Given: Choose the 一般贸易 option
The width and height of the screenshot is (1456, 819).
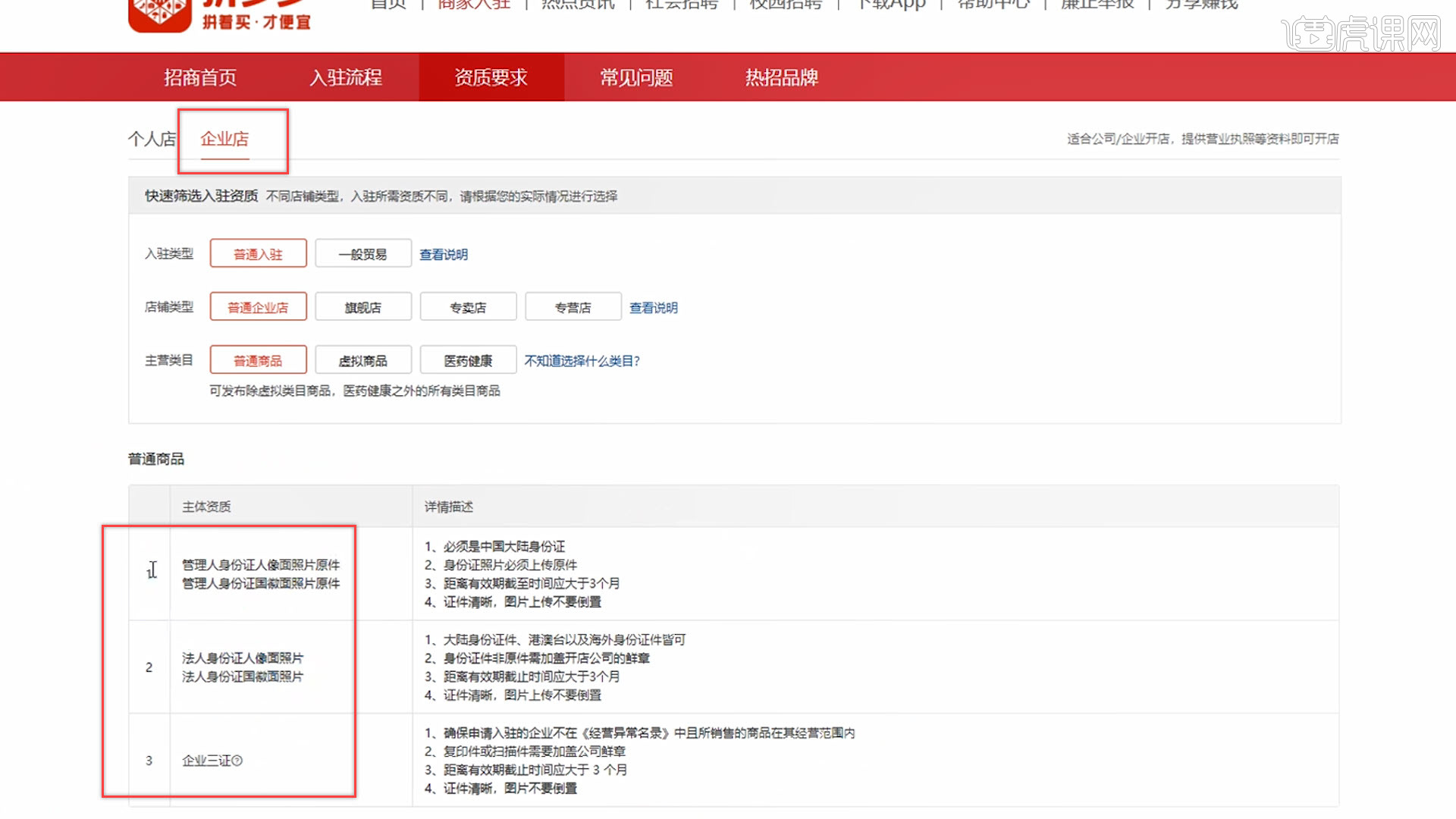Looking at the screenshot, I should (x=363, y=254).
